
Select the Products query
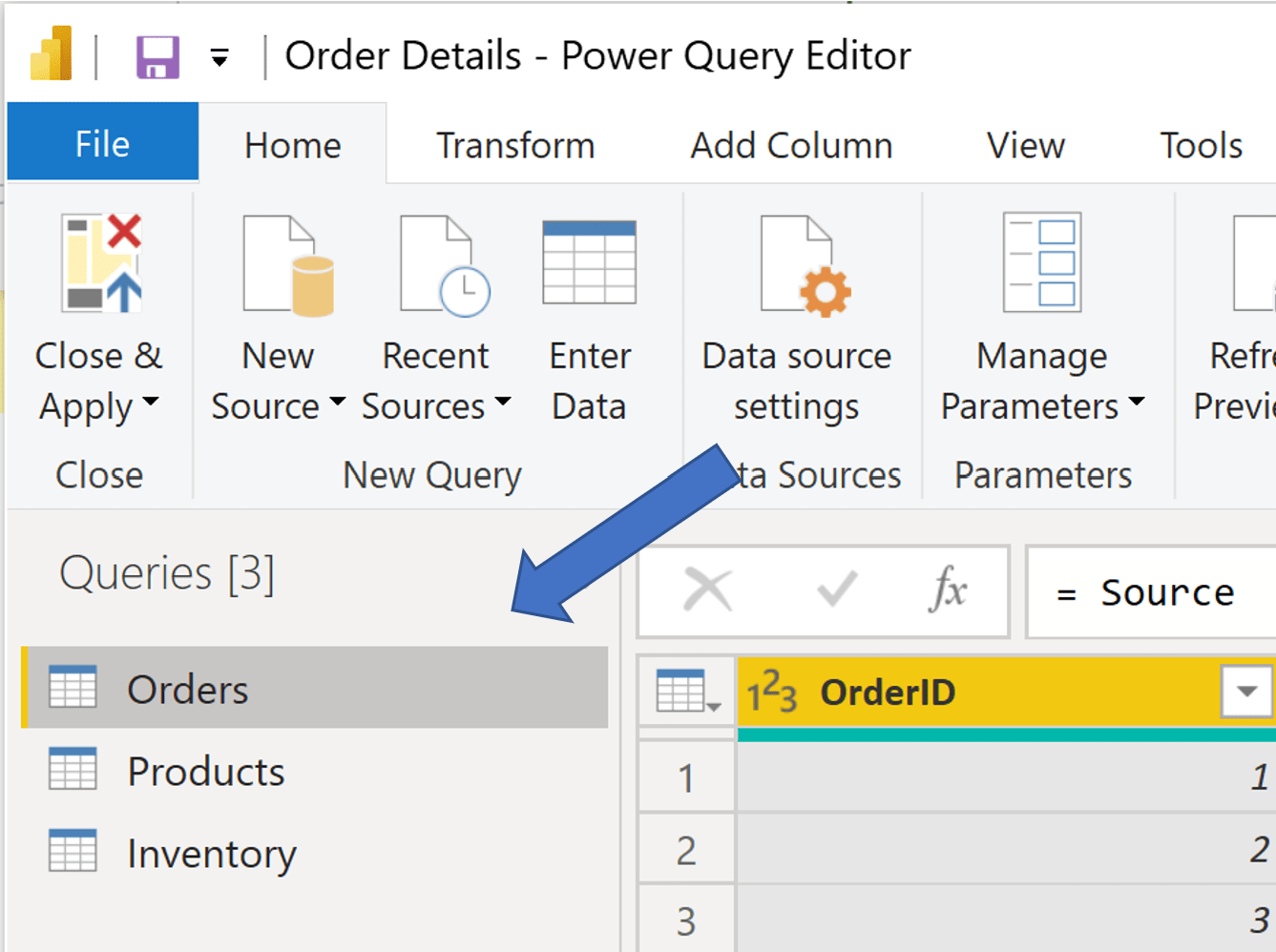206,771
